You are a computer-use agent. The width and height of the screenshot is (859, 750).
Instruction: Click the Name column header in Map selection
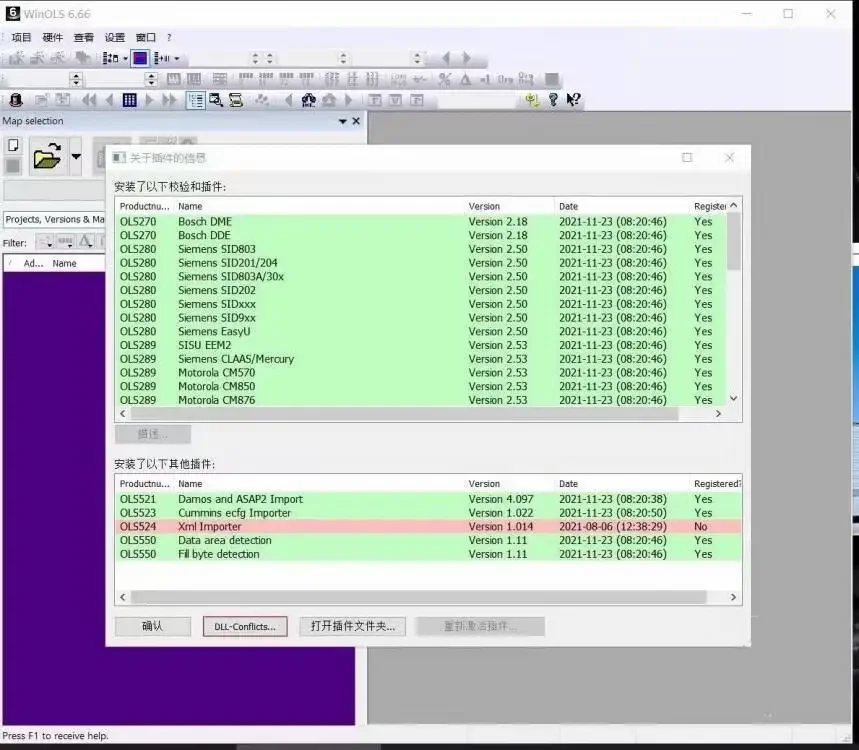[64, 264]
